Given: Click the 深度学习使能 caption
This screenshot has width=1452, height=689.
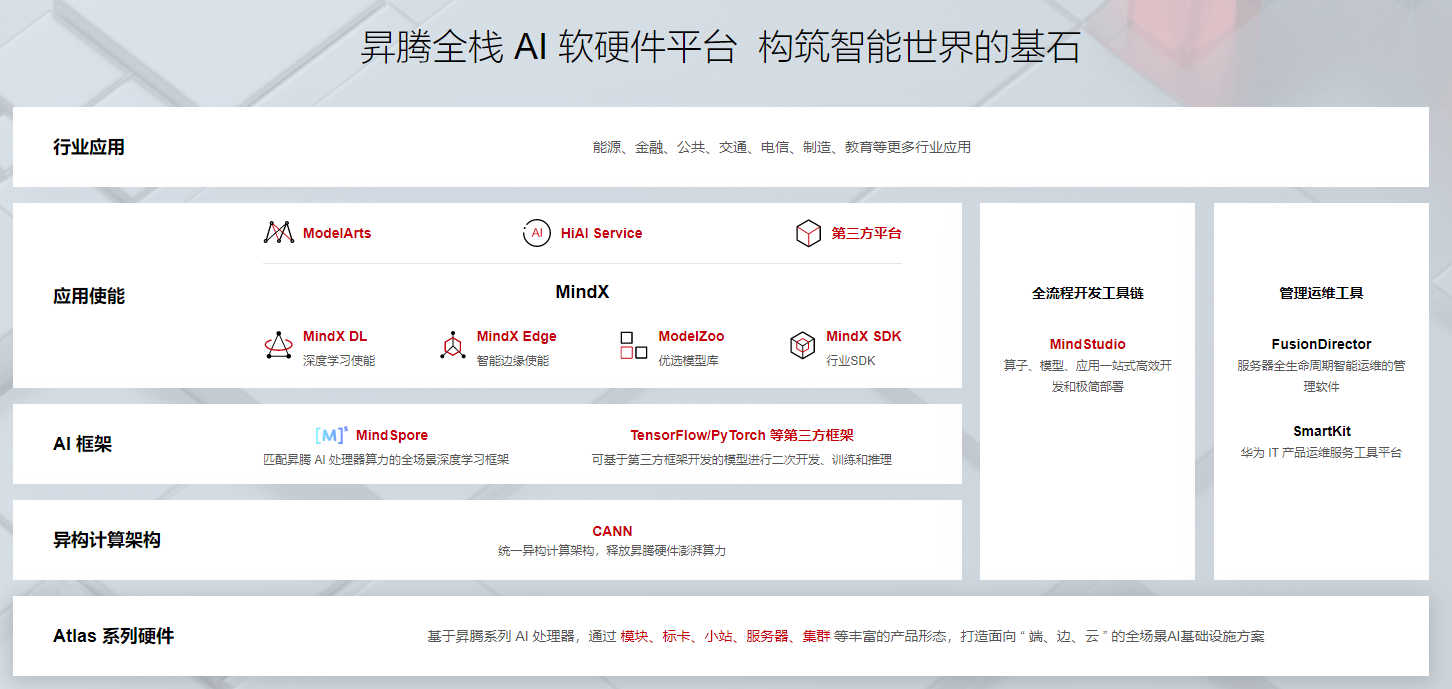Looking at the screenshot, I should coord(339,360).
